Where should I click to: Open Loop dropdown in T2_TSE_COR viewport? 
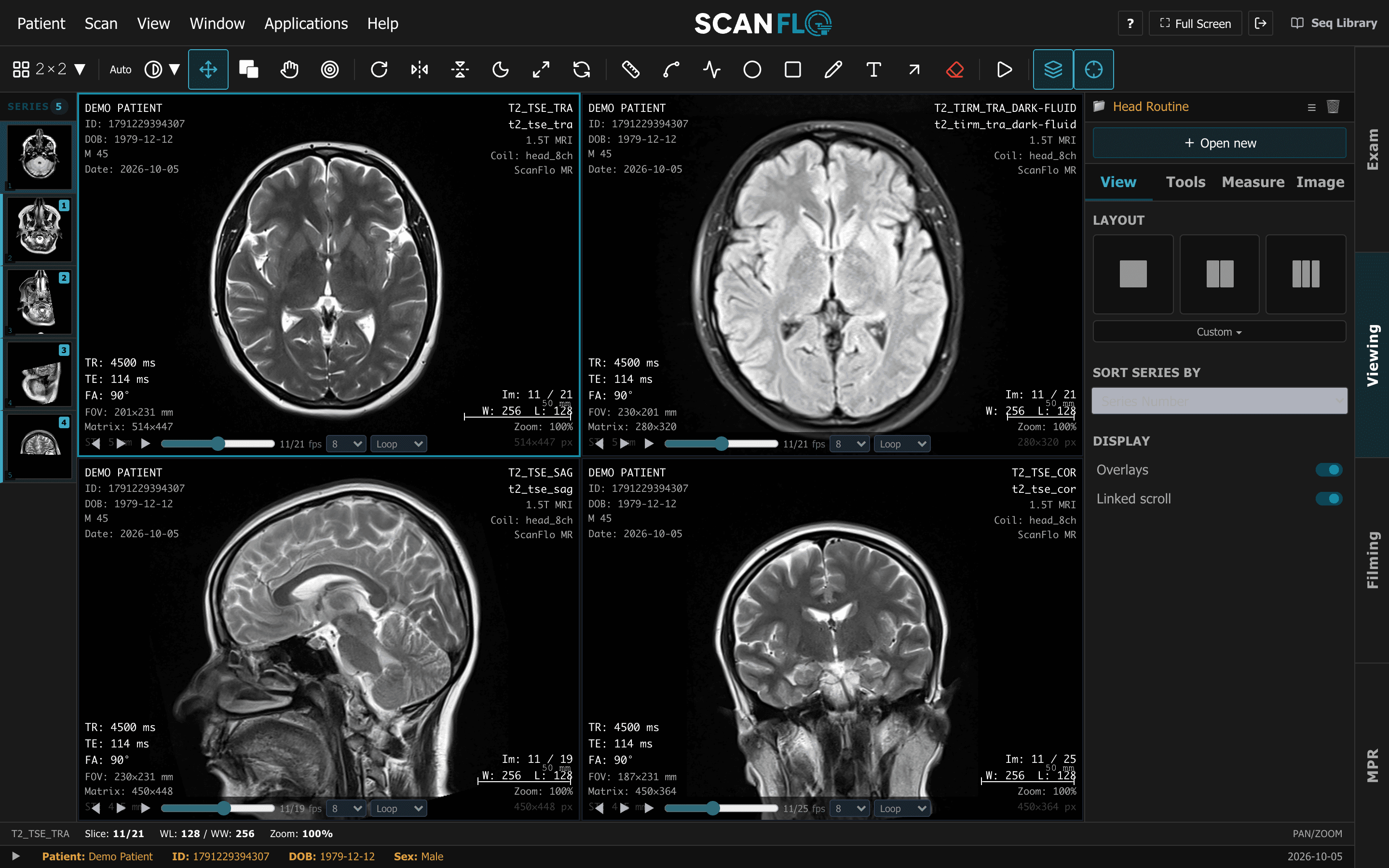point(902,808)
